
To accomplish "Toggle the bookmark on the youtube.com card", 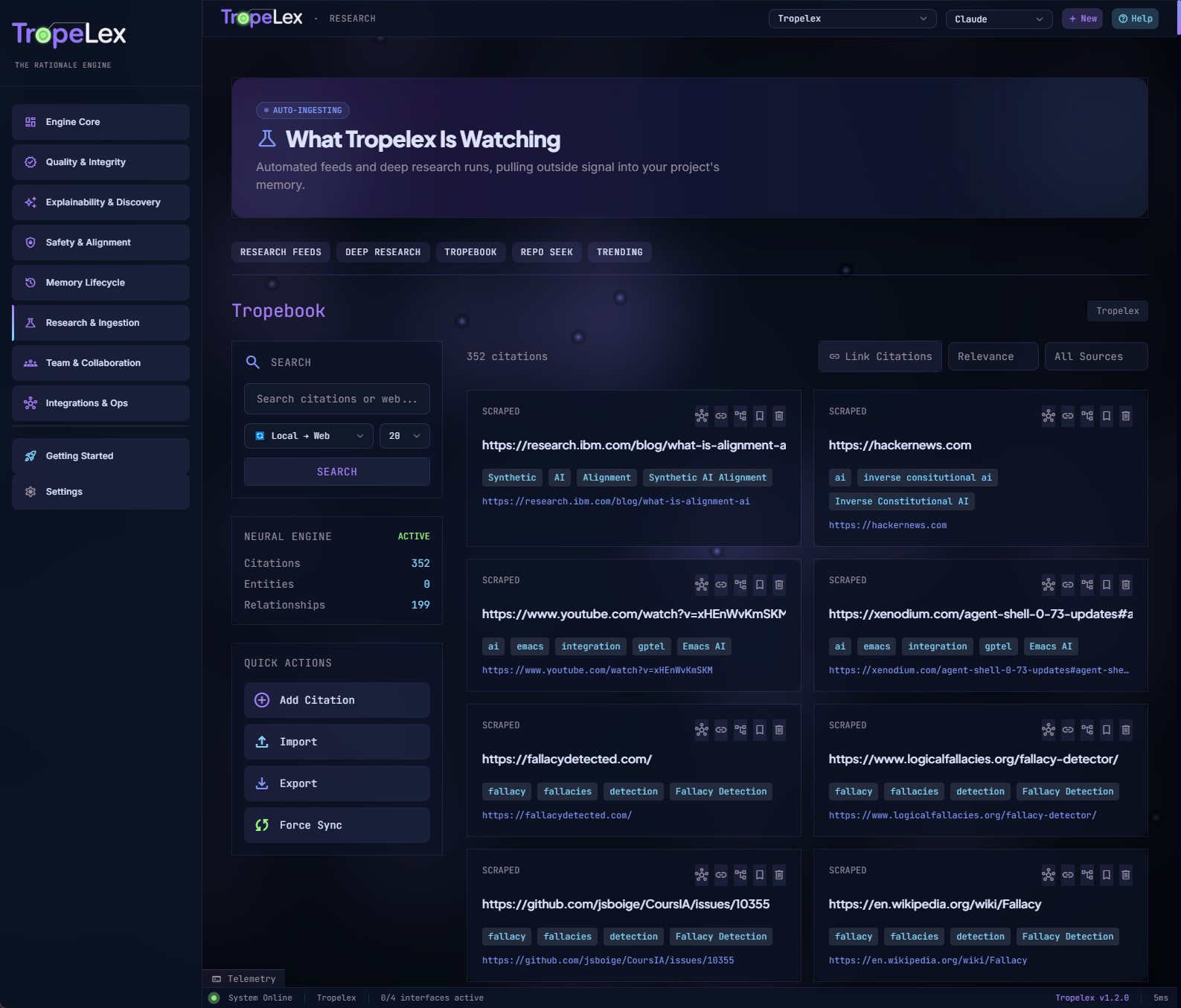I will [x=760, y=585].
